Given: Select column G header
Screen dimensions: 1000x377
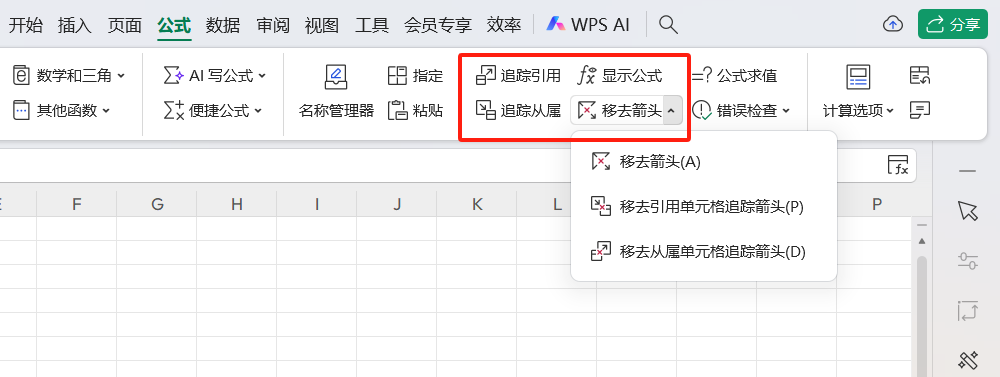Looking at the screenshot, I should pos(157,204).
